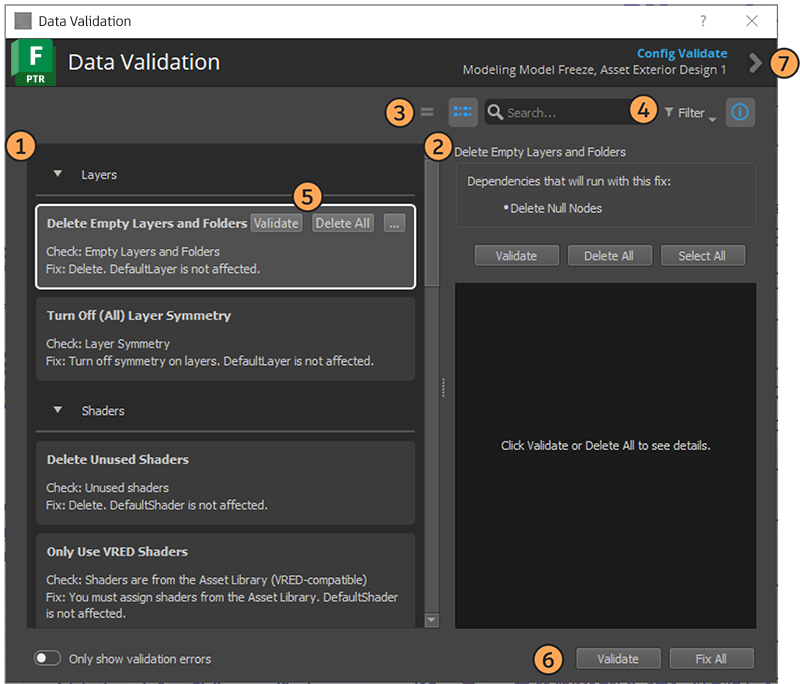Select the Turn Off (All) Layer Symmetry check

[x=225, y=337]
